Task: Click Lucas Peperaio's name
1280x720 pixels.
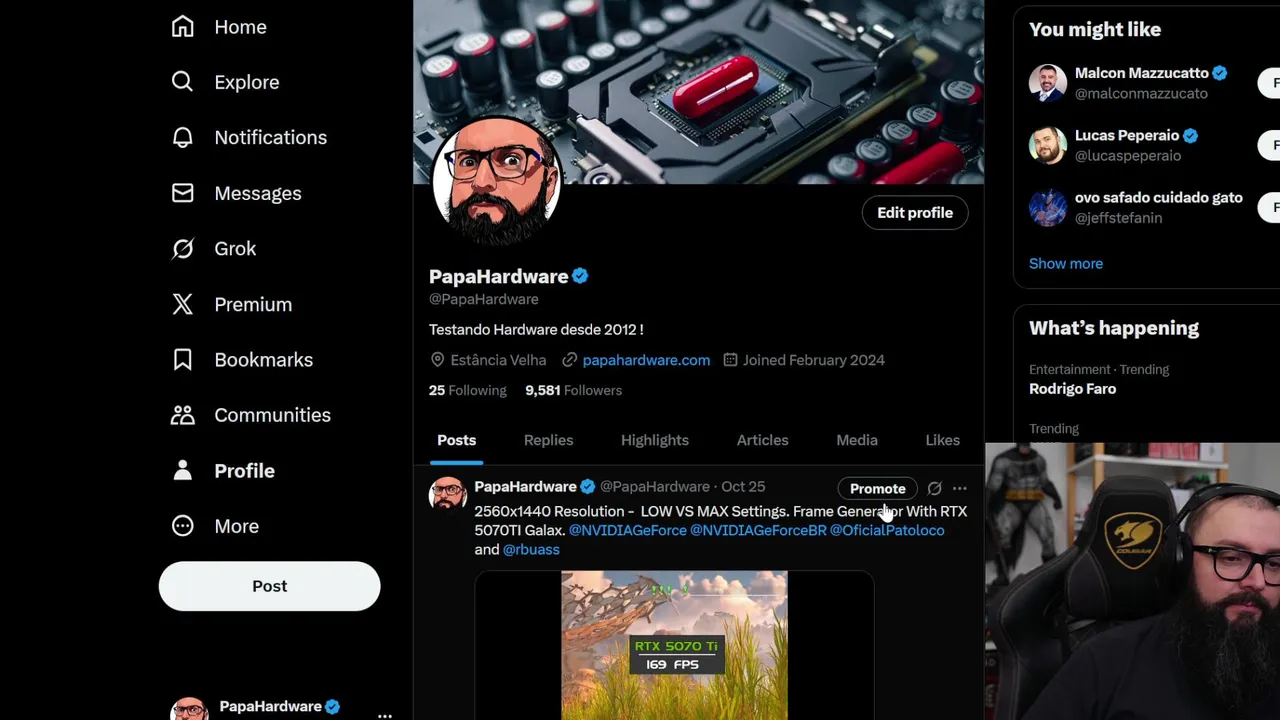Action: [1127, 135]
